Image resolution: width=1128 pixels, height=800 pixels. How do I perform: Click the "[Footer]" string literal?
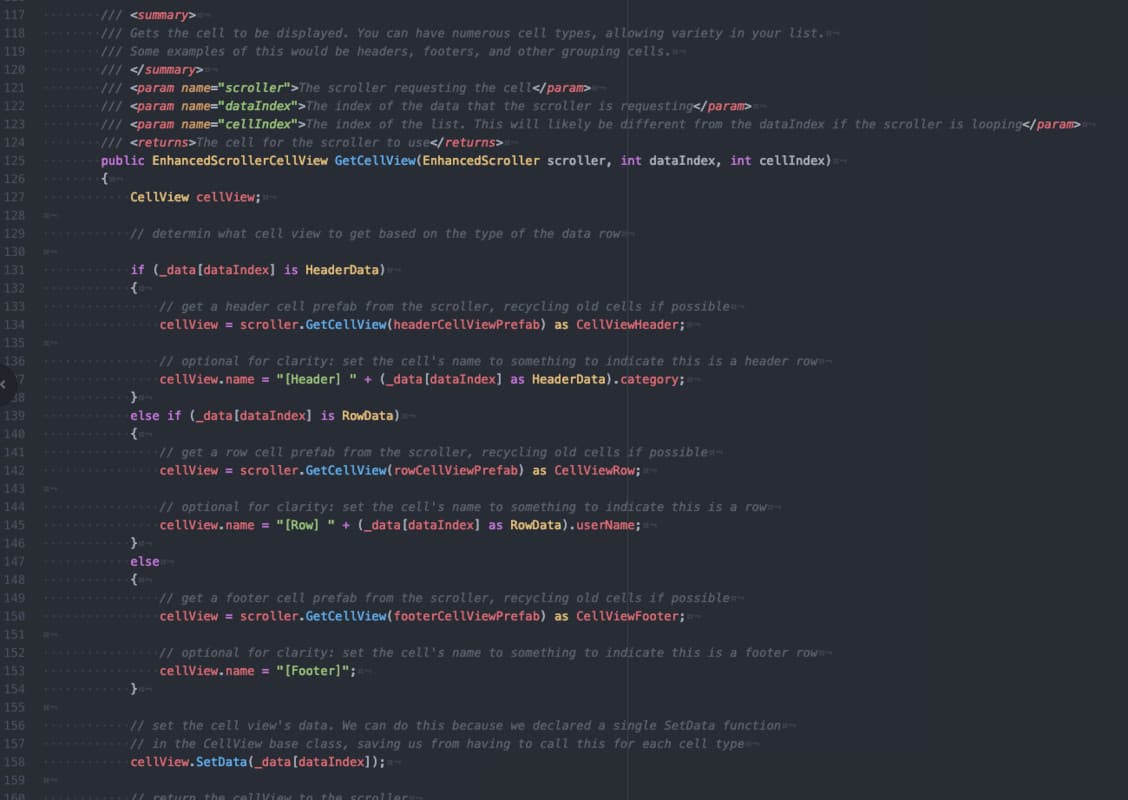click(316, 671)
